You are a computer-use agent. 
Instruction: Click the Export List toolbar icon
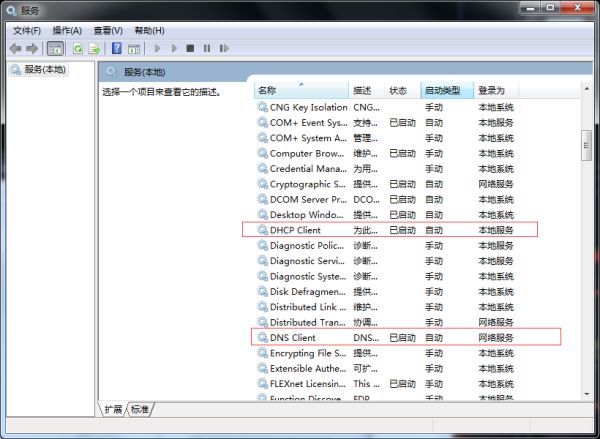pyautogui.click(x=94, y=48)
